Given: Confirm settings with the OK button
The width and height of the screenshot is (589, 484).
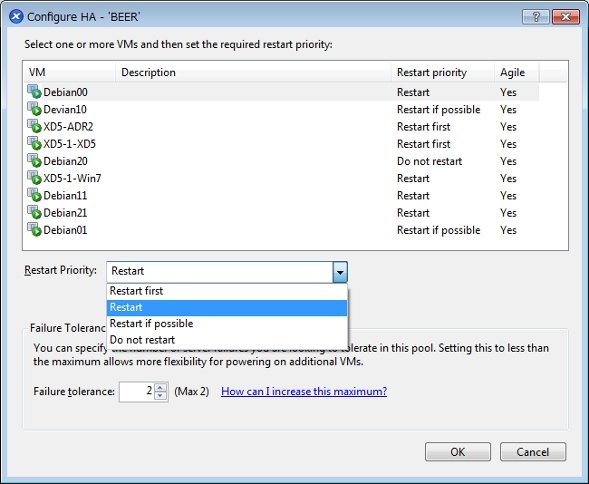Looking at the screenshot, I should click(x=458, y=452).
